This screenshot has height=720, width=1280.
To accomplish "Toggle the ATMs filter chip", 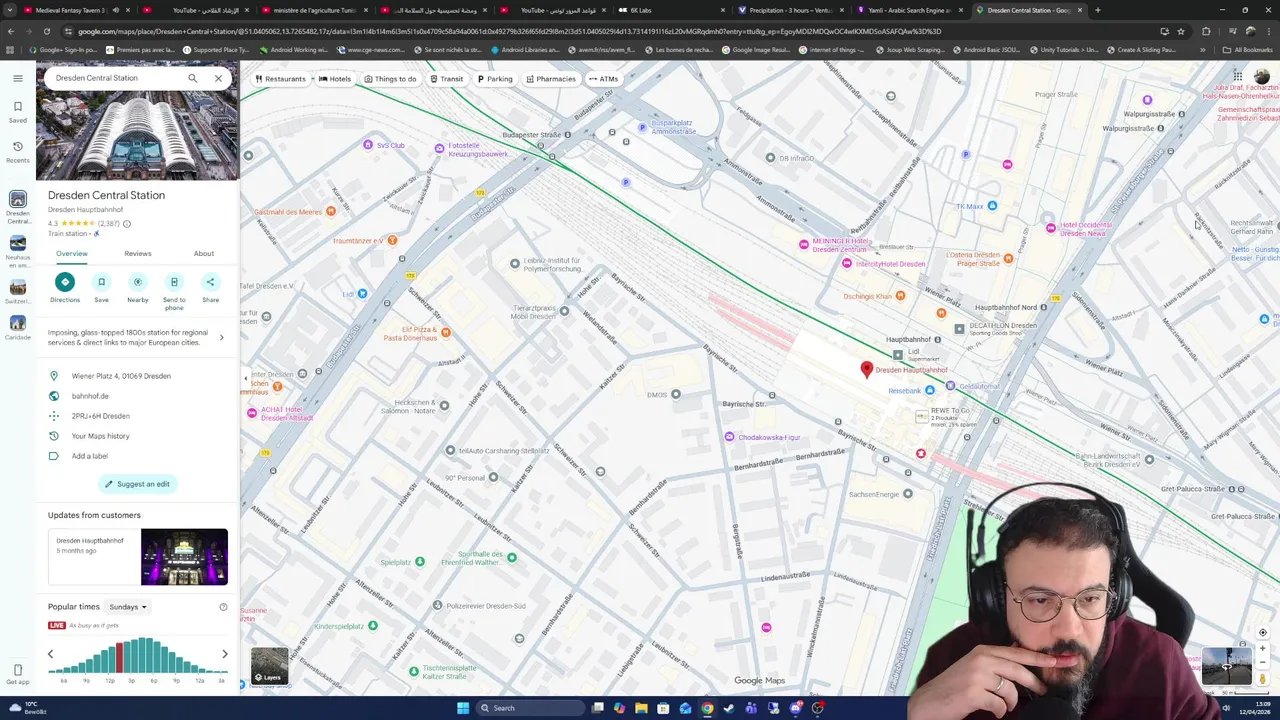I will click(603, 79).
